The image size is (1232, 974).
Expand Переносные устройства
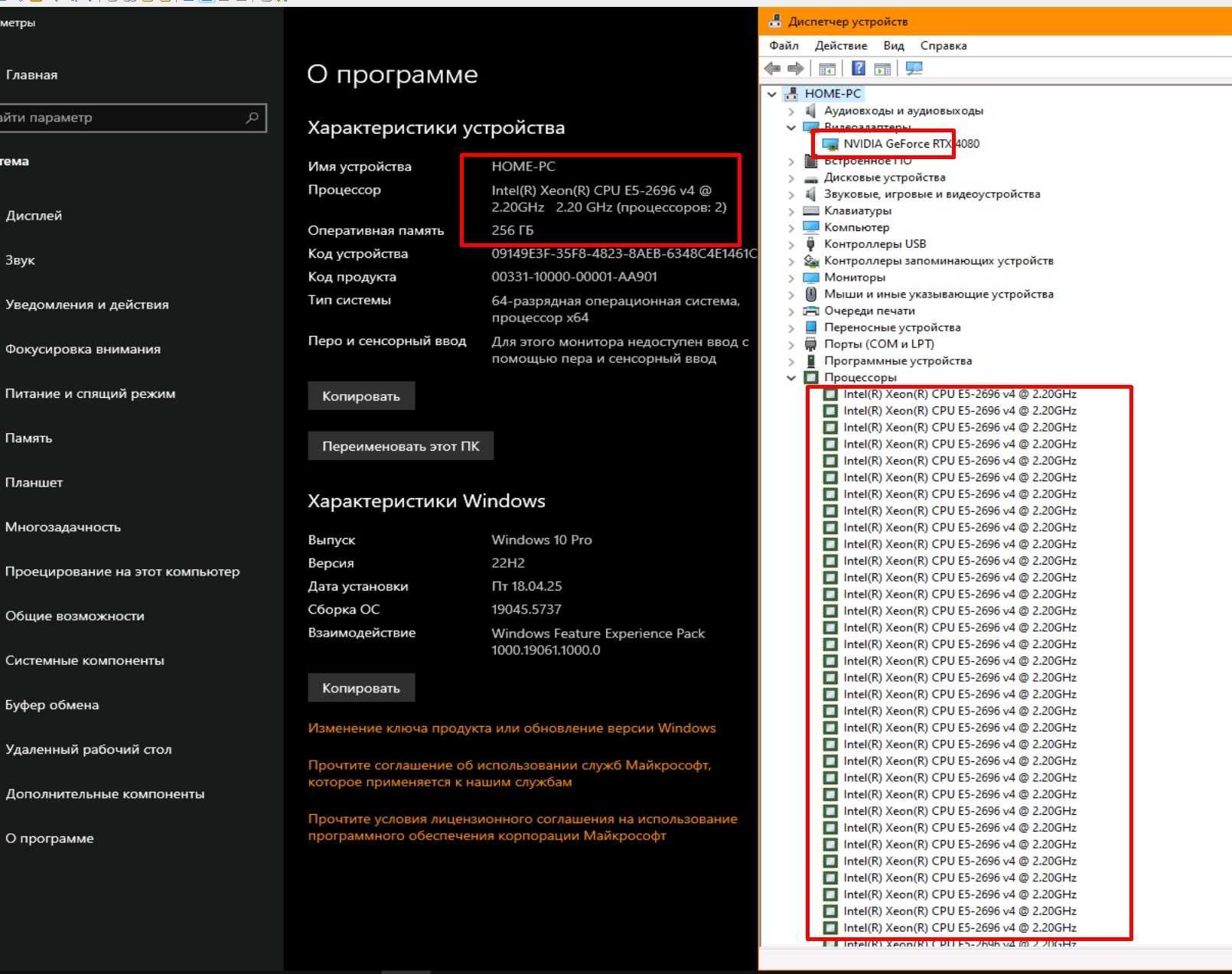[792, 327]
